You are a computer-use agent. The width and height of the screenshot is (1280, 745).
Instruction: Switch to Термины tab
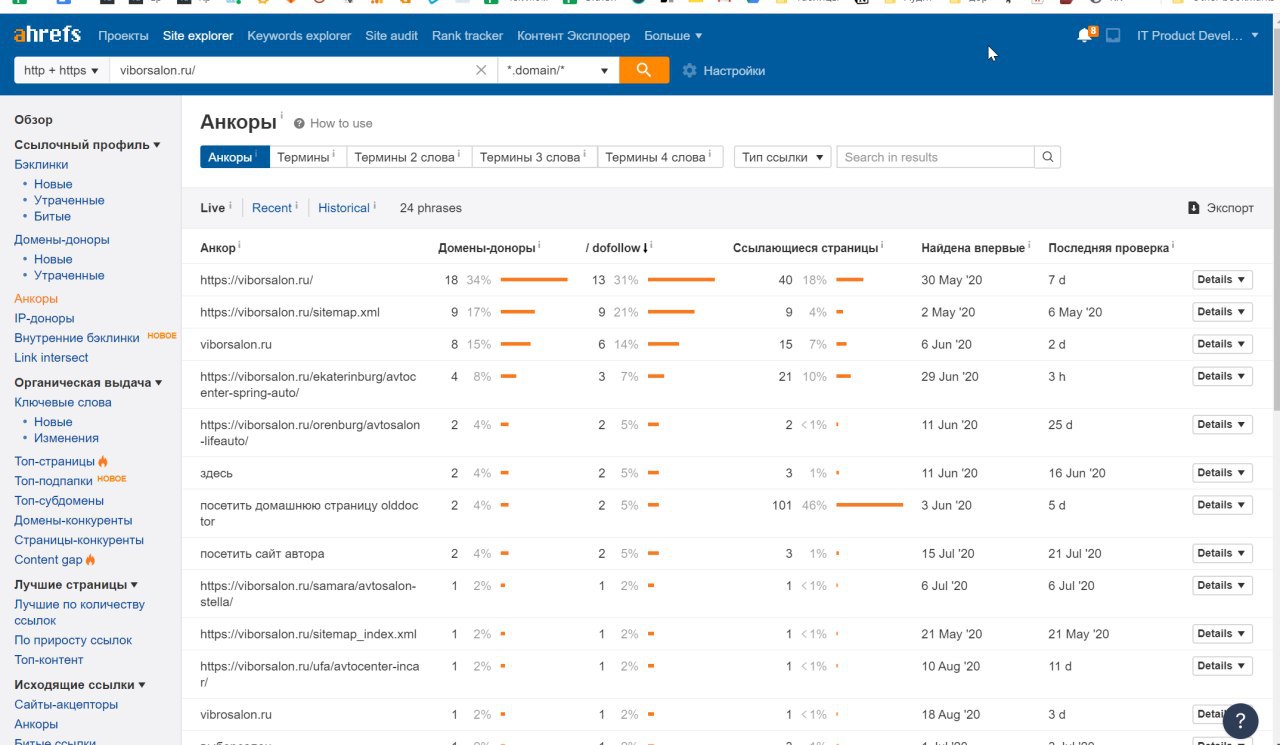tap(308, 157)
